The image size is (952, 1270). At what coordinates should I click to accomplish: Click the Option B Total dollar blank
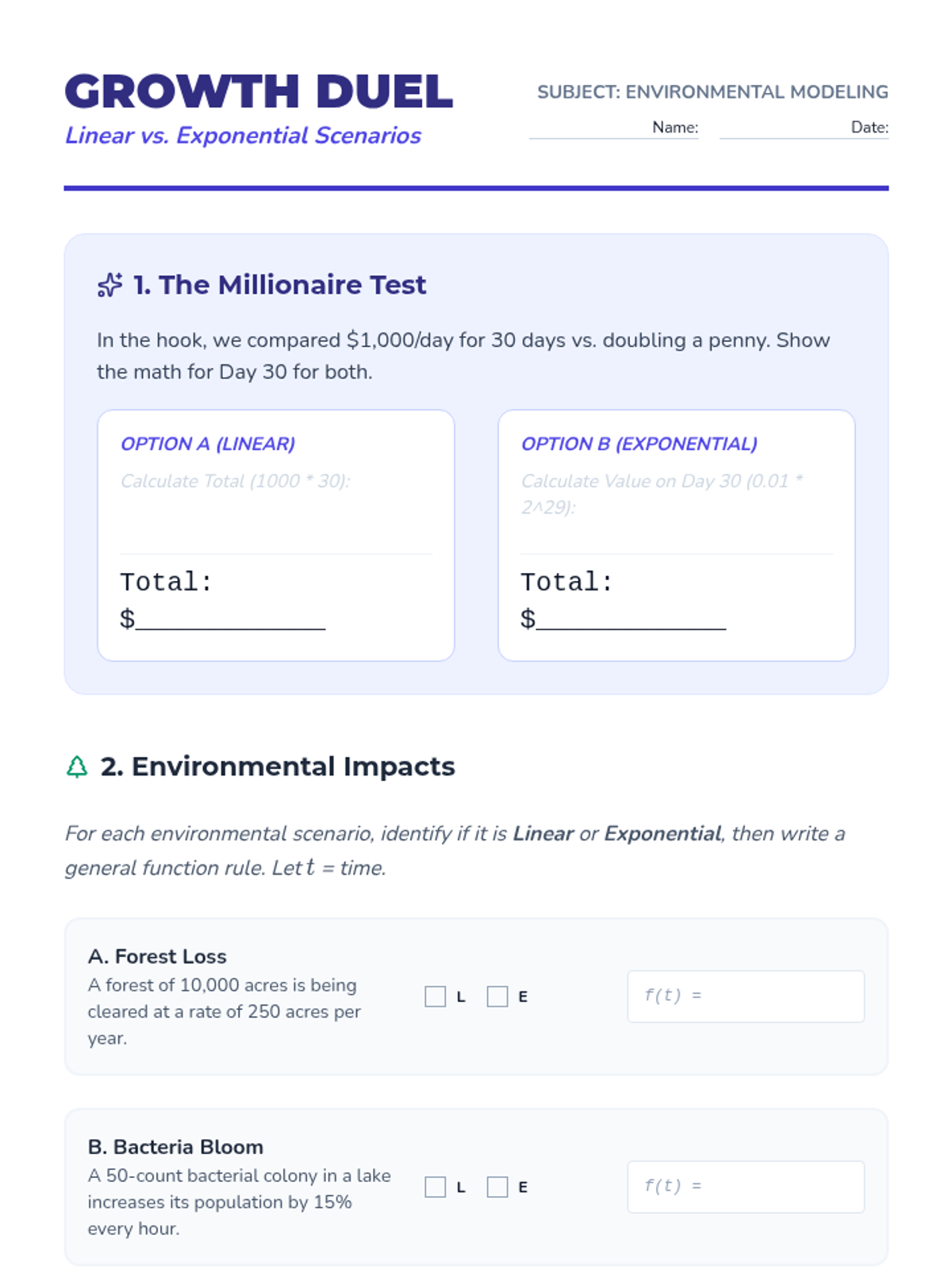631,619
